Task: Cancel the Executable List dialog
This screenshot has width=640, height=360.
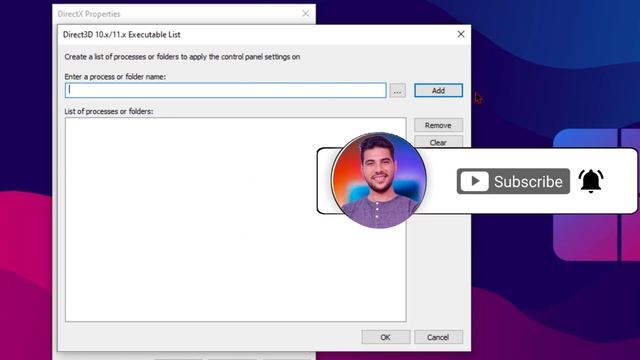Action: [438, 337]
